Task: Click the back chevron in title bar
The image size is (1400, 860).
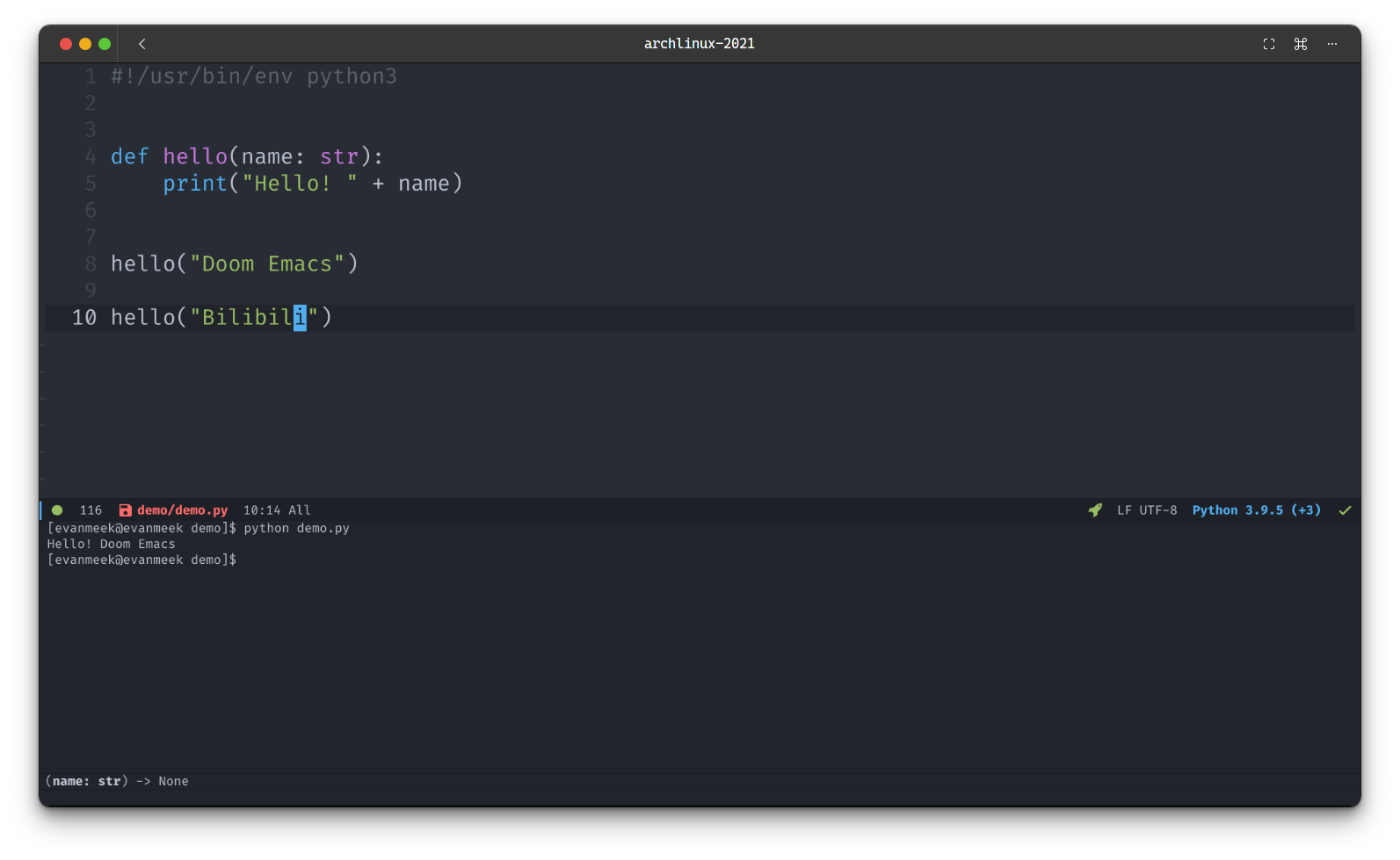Action: tap(141, 44)
